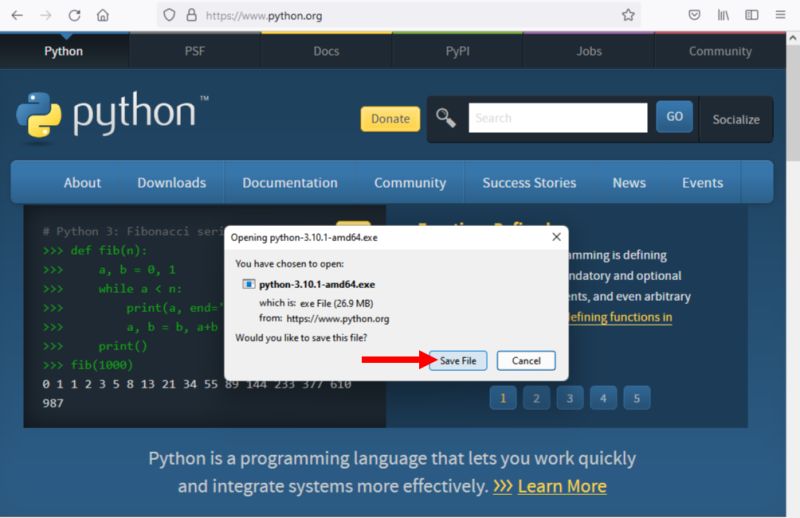Open the Pocket save icon
Viewport: 800px width, 518px height.
[x=694, y=15]
